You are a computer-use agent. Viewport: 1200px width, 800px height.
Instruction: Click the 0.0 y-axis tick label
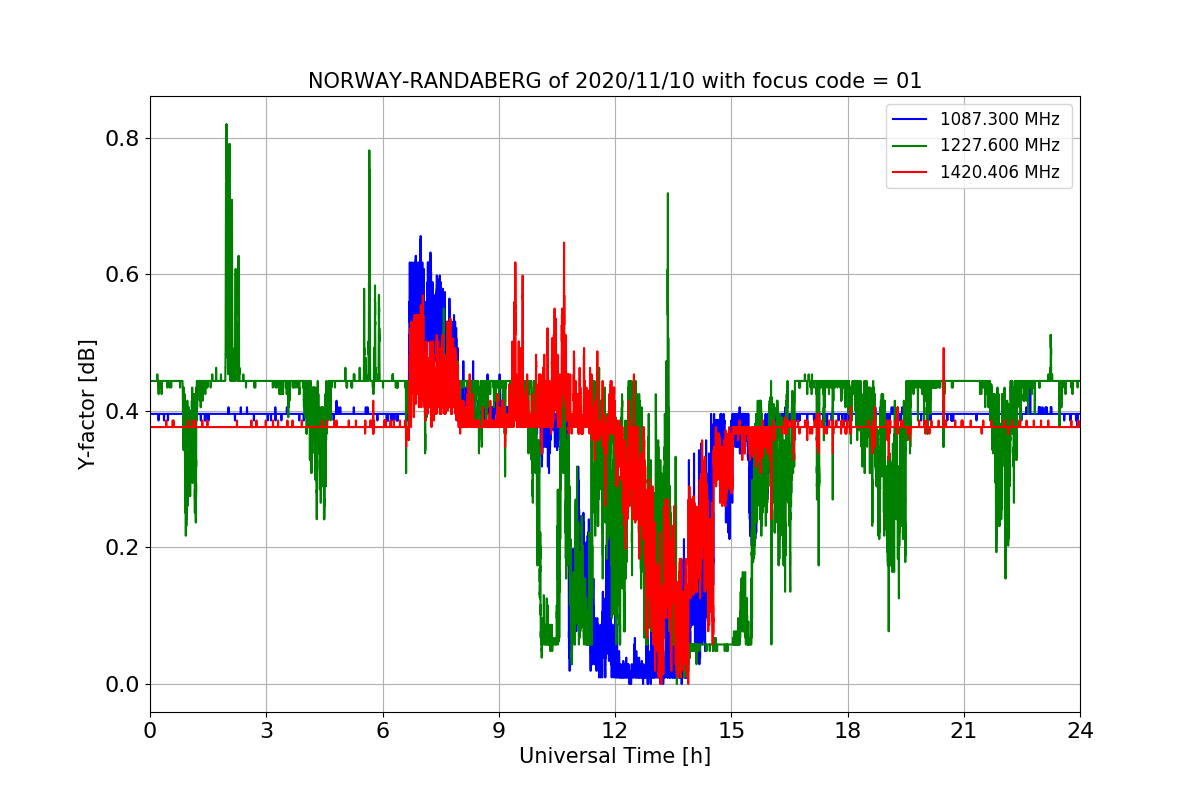[123, 684]
